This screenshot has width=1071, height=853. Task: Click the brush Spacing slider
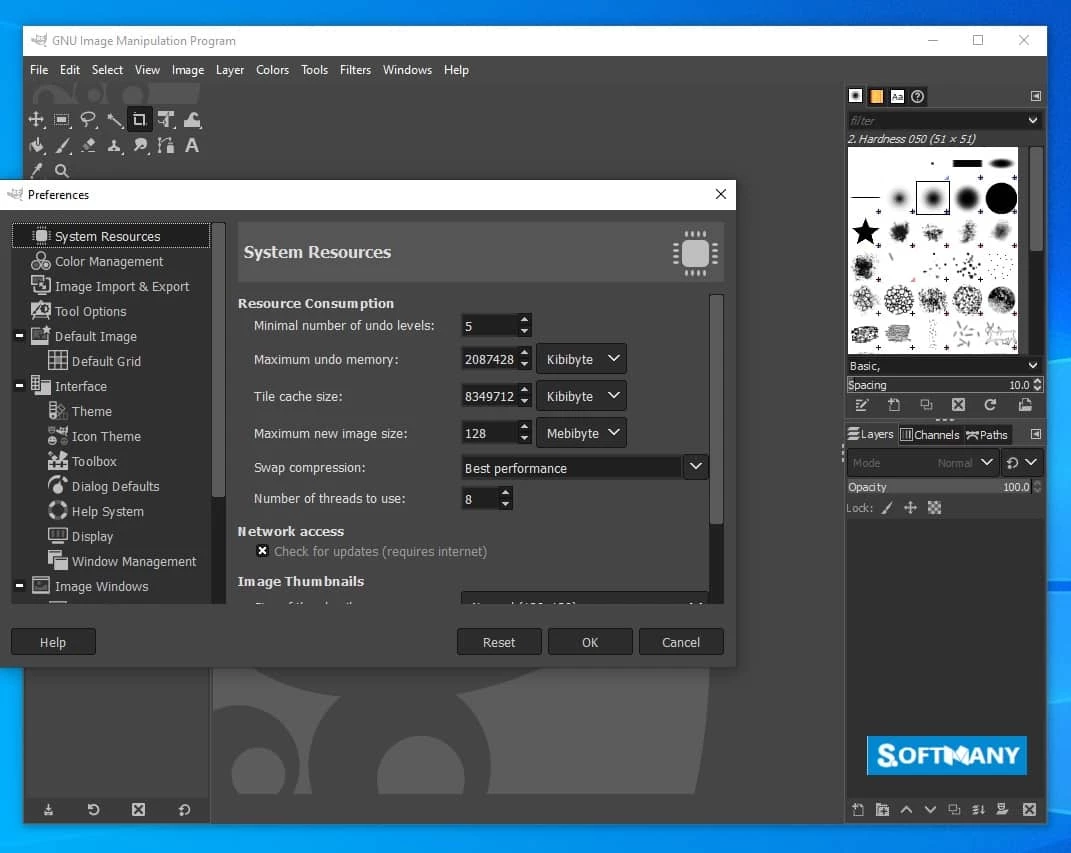(937, 385)
